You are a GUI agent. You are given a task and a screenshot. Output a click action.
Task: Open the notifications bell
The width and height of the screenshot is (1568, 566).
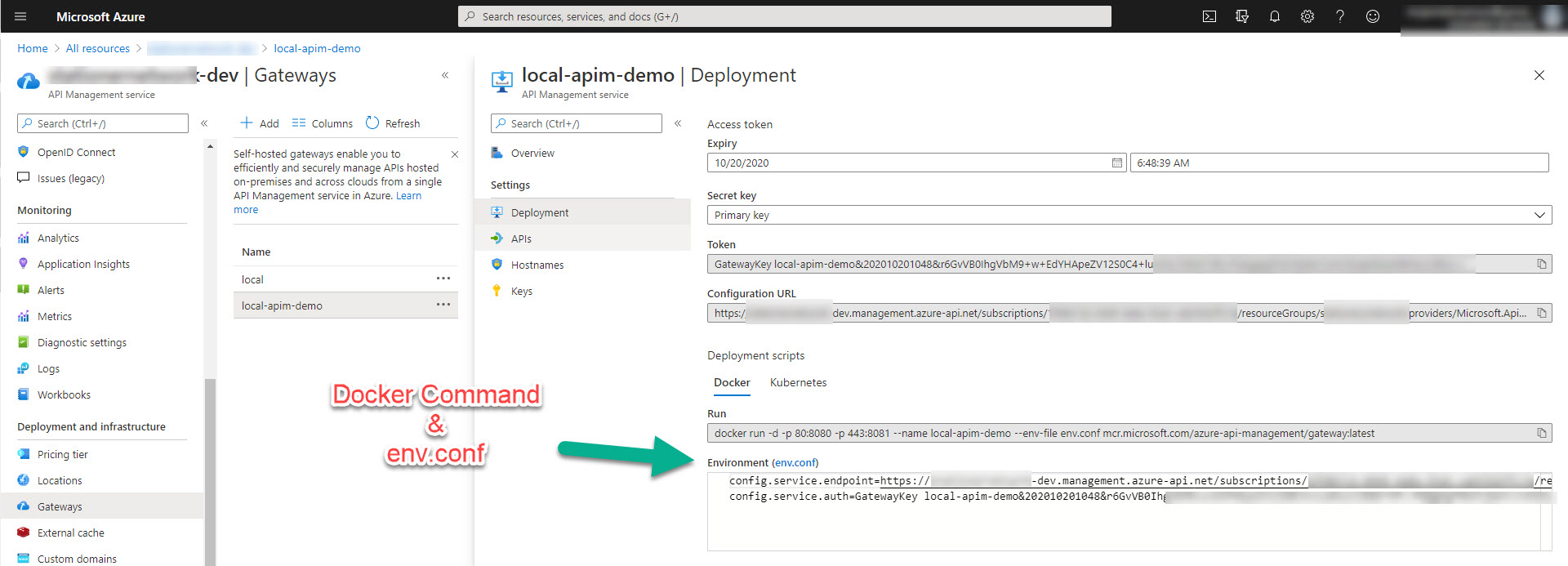pos(1275,16)
